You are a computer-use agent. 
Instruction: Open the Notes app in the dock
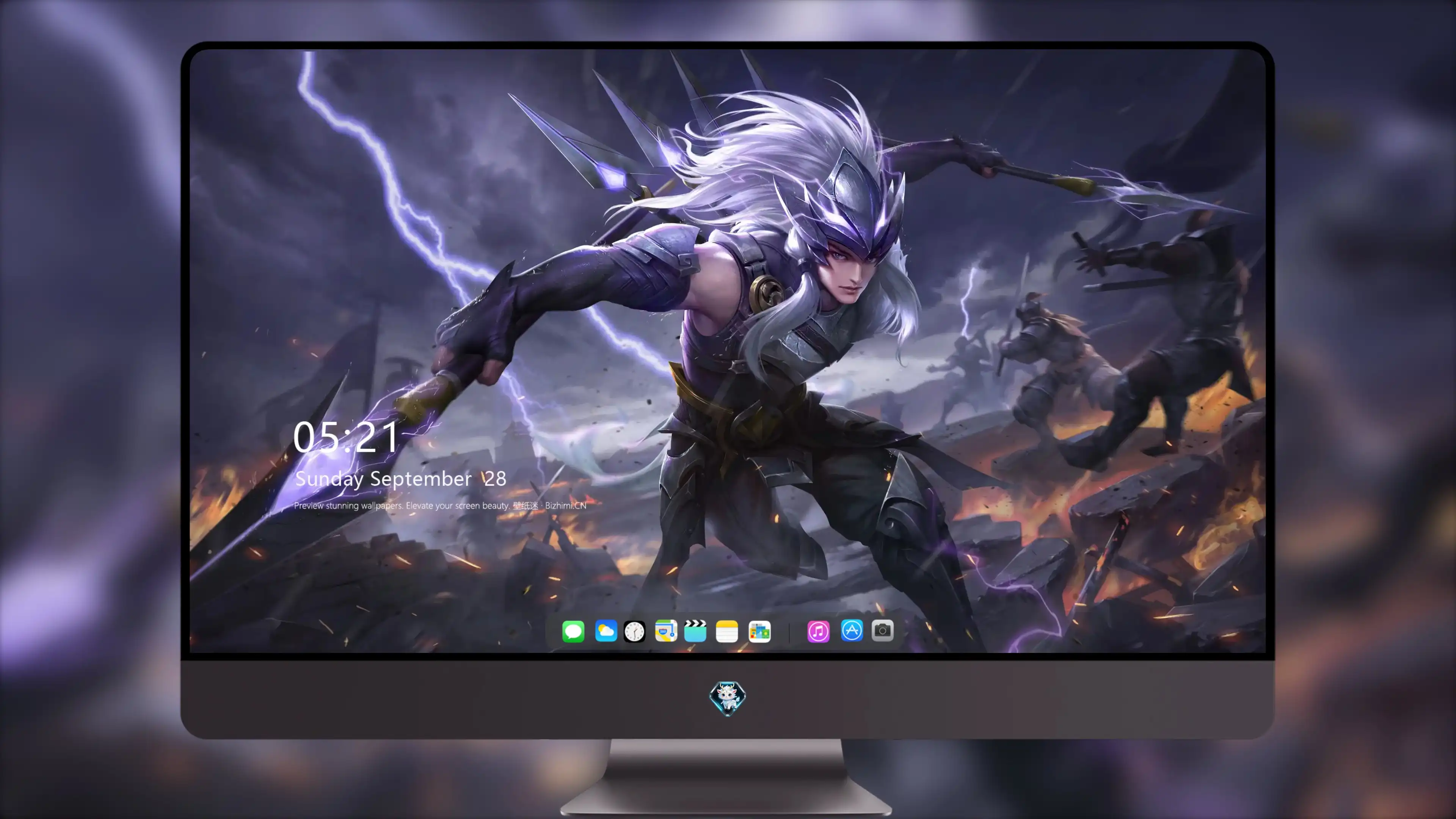[x=727, y=631]
